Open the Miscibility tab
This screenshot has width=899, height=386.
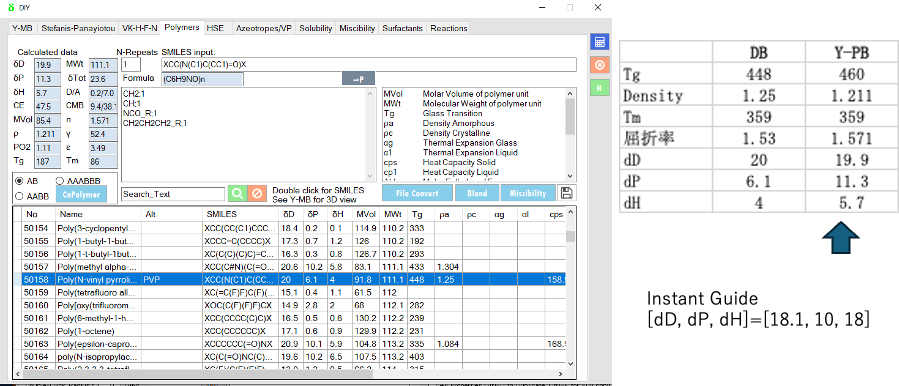pos(357,28)
